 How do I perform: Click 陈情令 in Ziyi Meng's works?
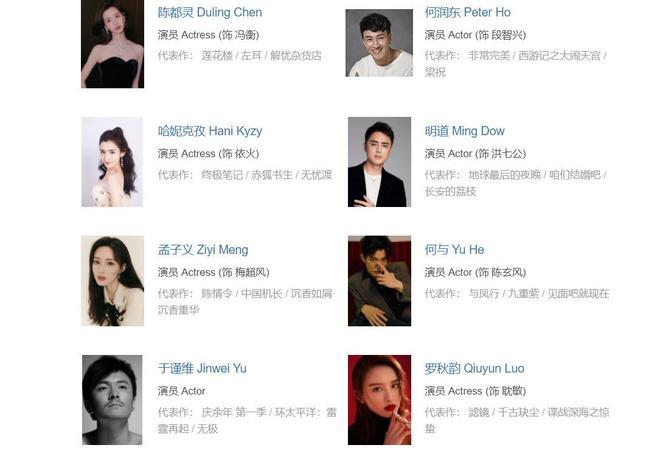[217, 294]
